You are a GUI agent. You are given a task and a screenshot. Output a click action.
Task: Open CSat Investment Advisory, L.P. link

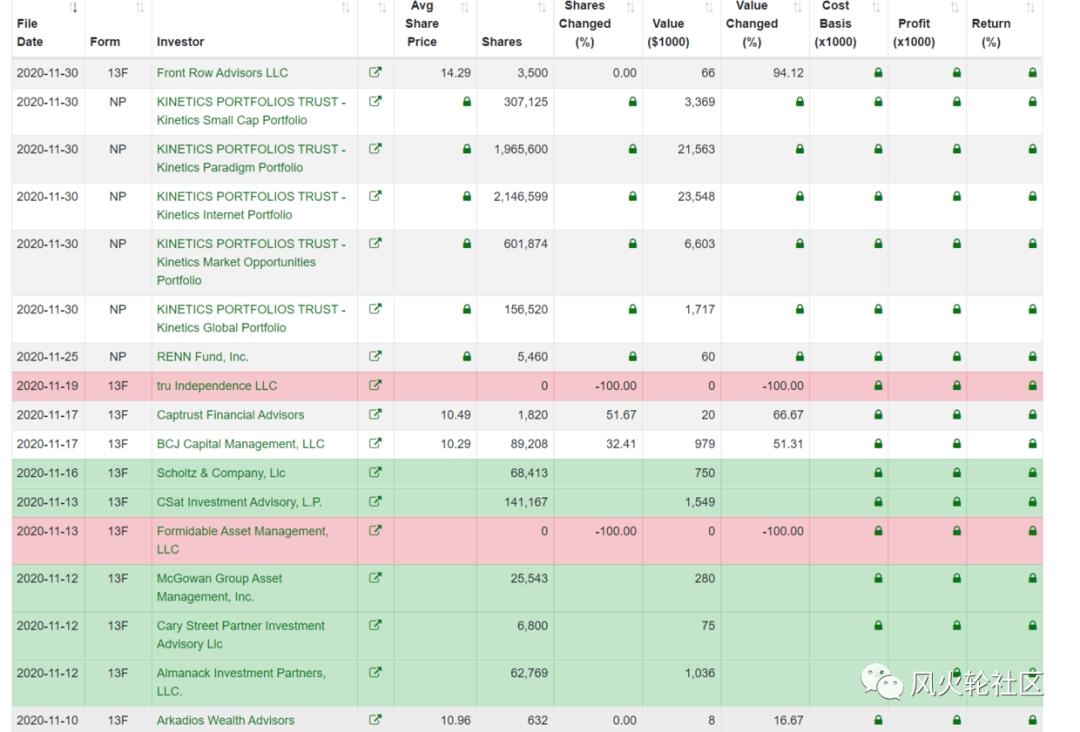[239, 502]
